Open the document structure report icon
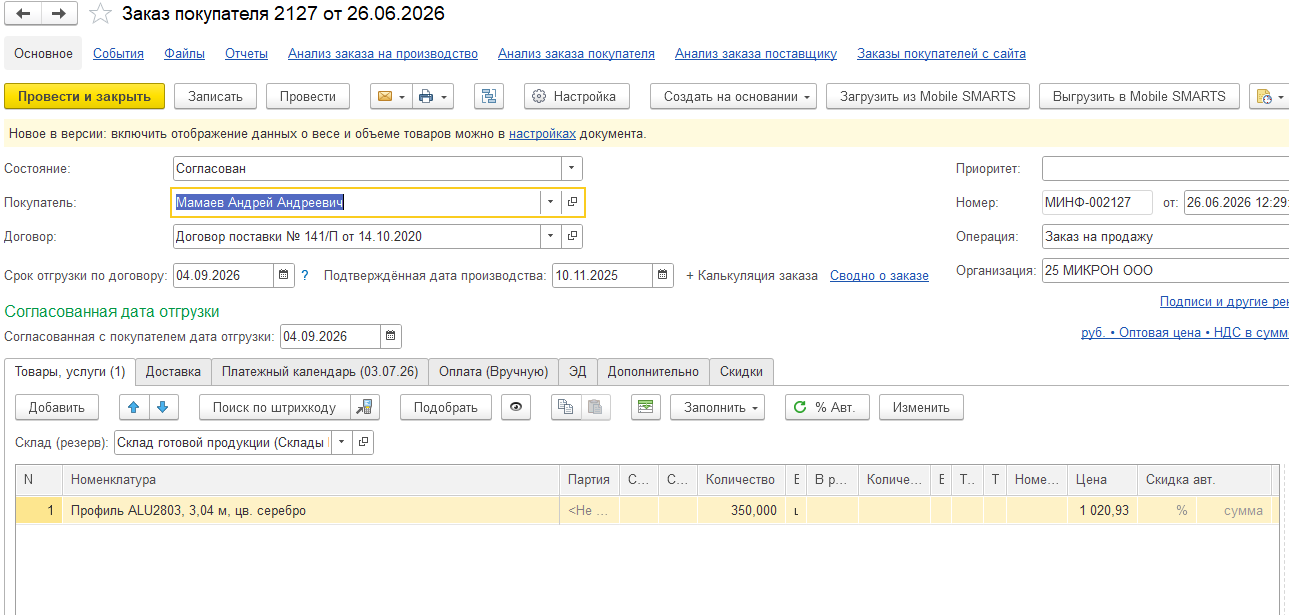The width and height of the screenshot is (1289, 615). [x=489, y=96]
